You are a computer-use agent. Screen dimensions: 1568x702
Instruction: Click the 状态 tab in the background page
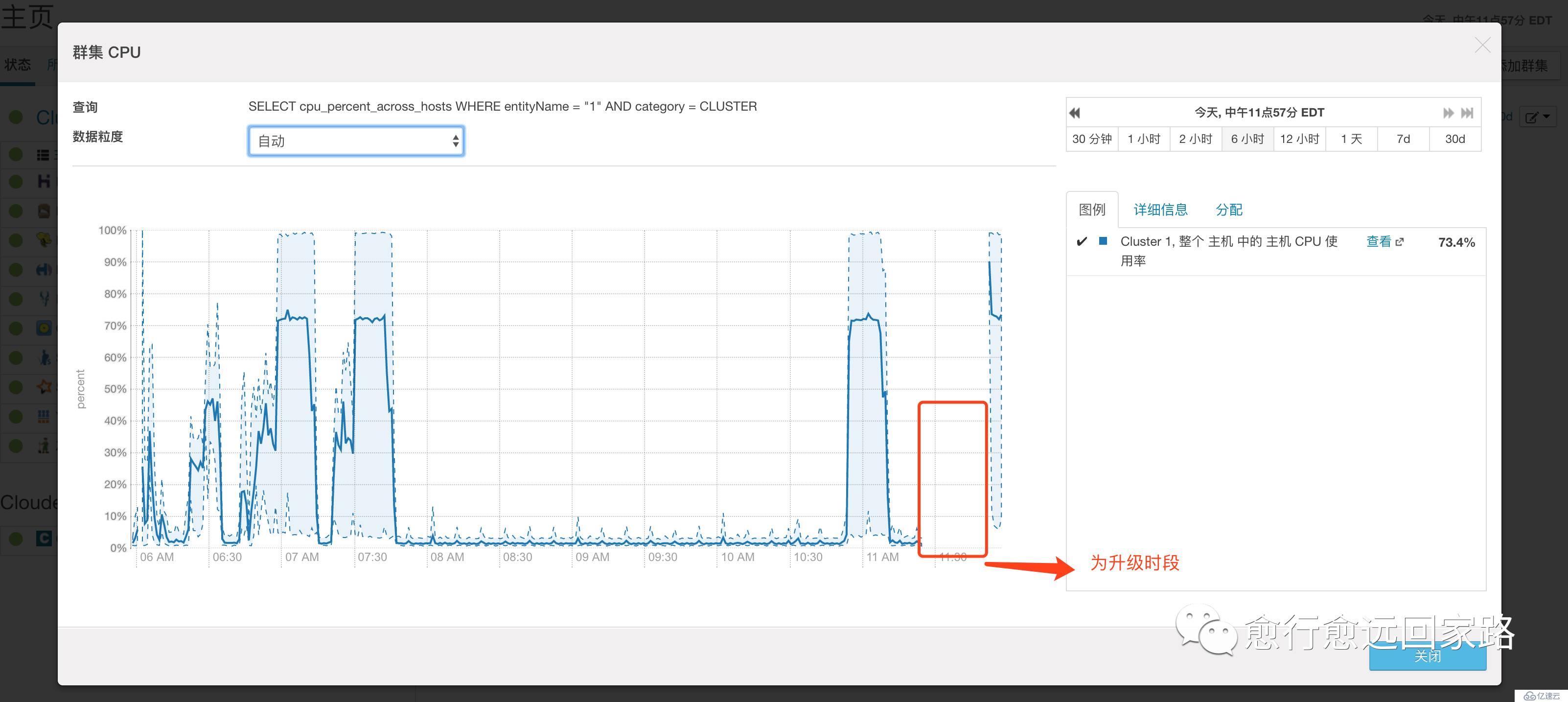point(17,65)
